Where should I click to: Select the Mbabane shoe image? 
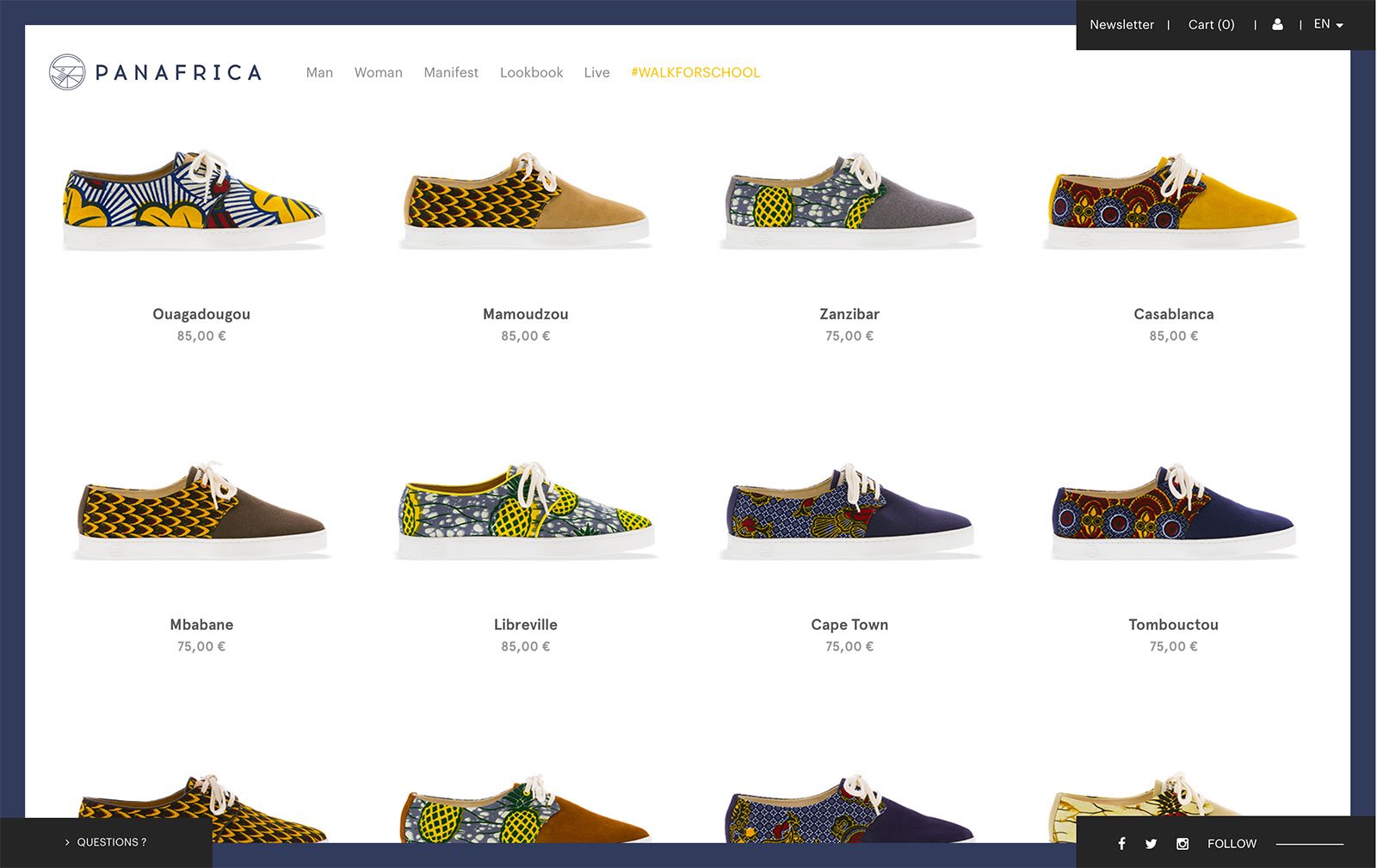click(201, 512)
